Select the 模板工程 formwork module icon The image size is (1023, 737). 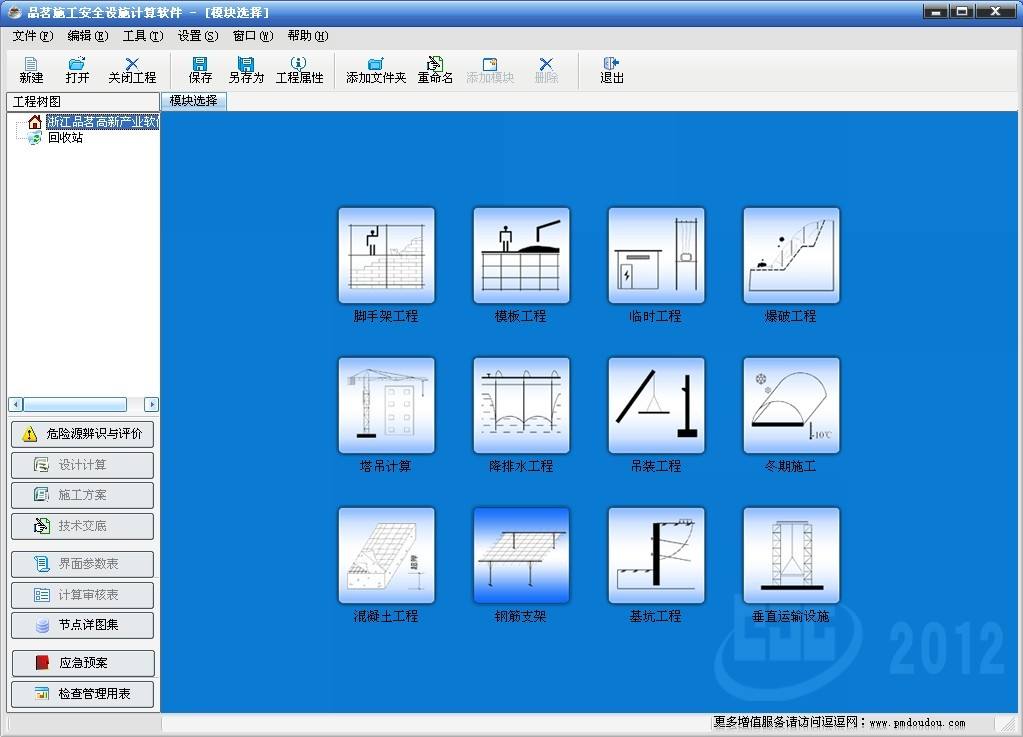pos(521,256)
